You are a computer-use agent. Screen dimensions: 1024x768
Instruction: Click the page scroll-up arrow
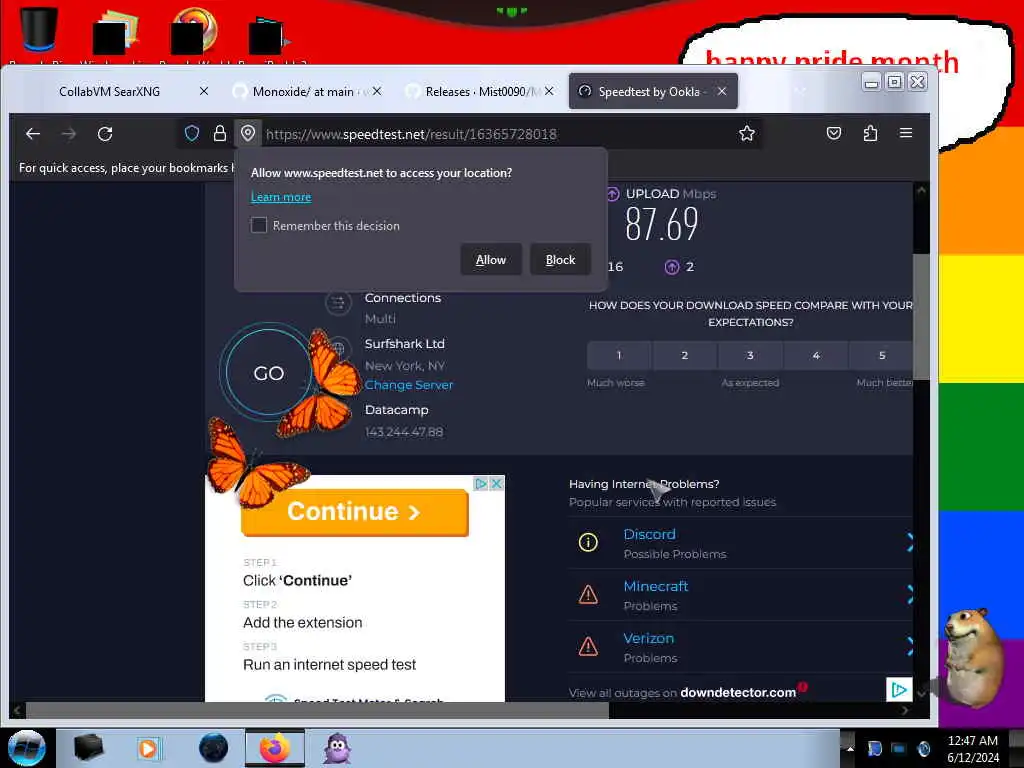(x=921, y=191)
